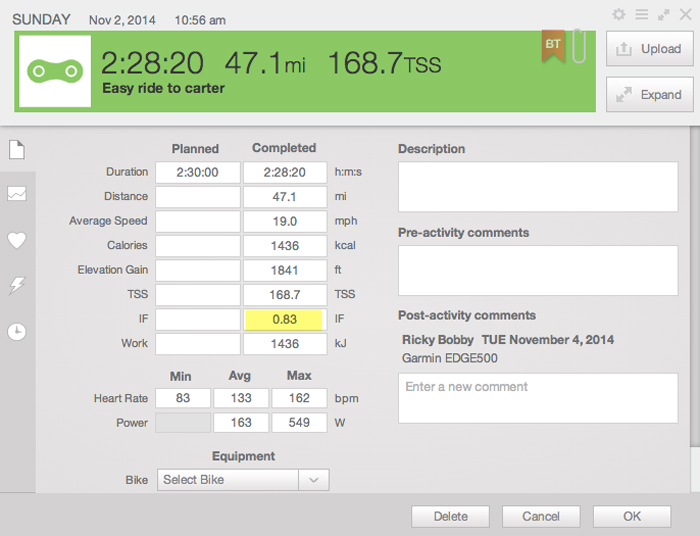Click the completed Elevation Gain field 1841
Viewport: 700px width, 536px height.
pyautogui.click(x=285, y=270)
